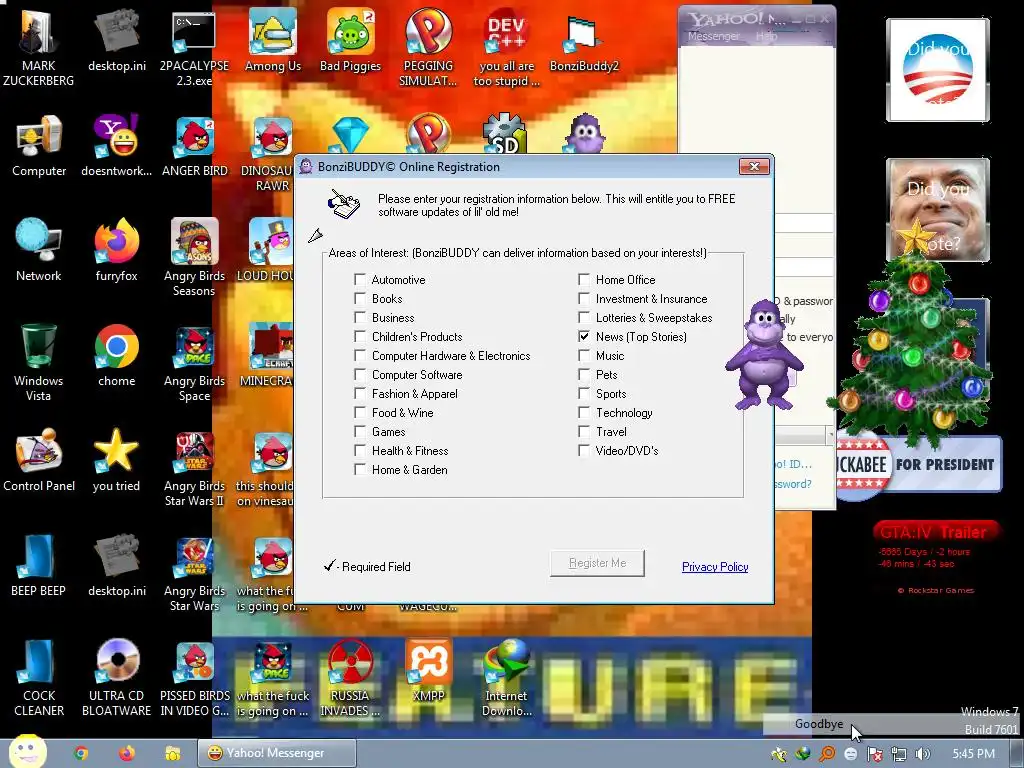Viewport: 1024px width, 768px height.
Task: Tick the Children's Products checkbox
Action: pos(360,336)
